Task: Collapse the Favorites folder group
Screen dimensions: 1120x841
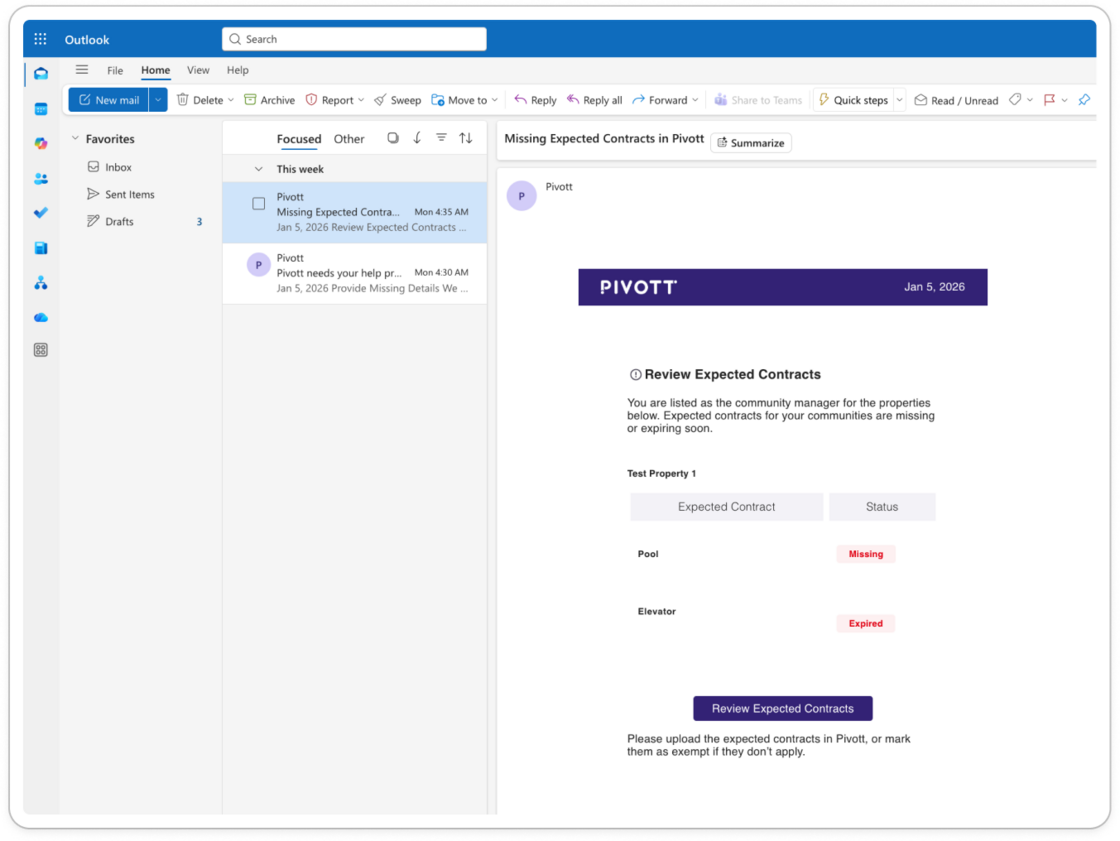Action: pos(75,139)
